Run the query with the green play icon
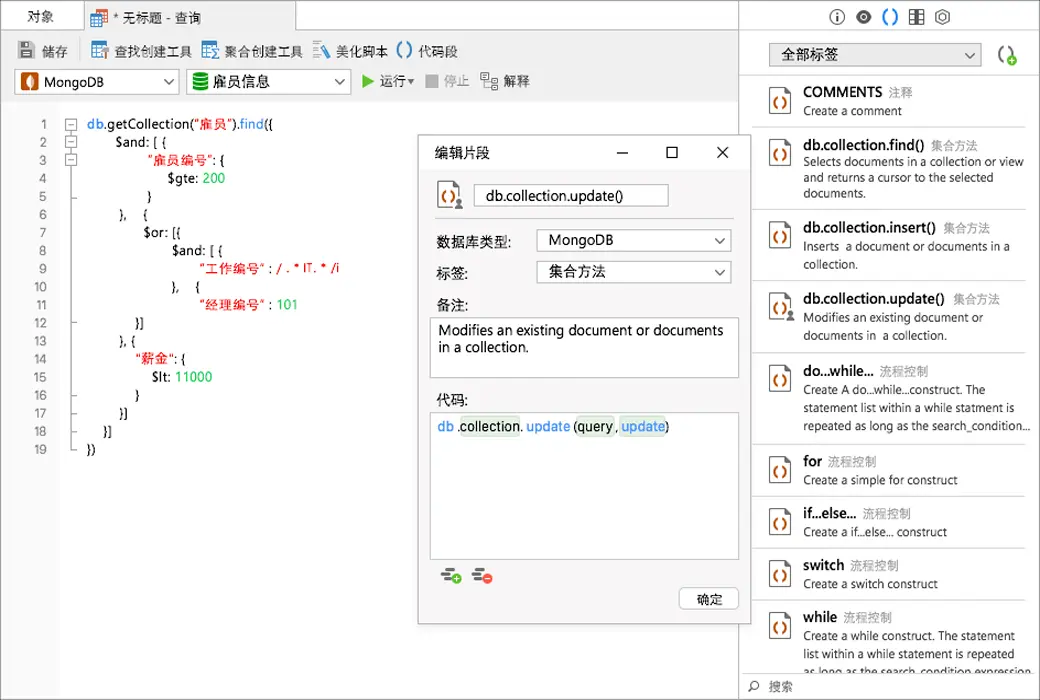Screen dimensions: 1040x700 click(368, 82)
